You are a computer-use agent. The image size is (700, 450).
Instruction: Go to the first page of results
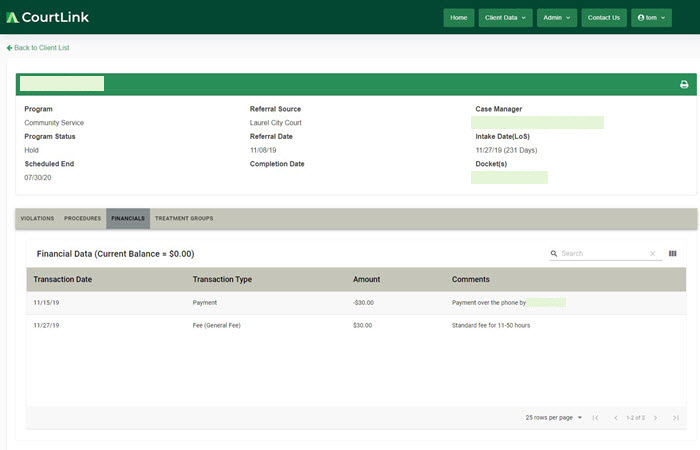[595, 417]
